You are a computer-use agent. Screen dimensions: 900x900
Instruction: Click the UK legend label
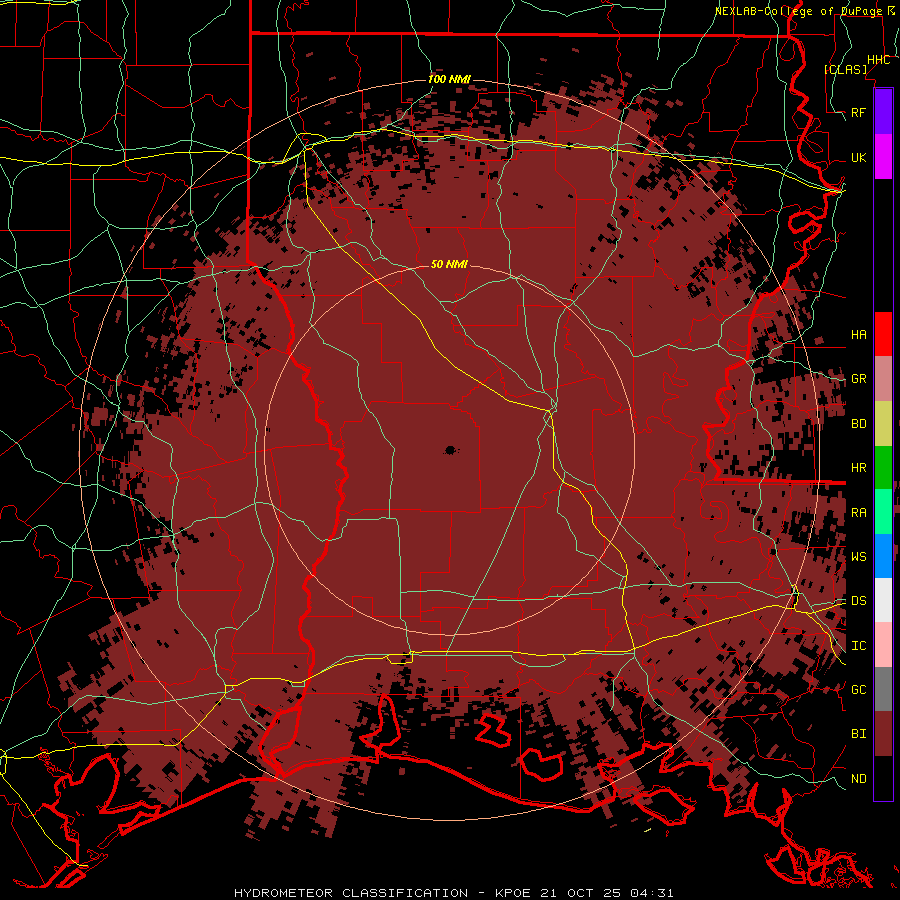tap(859, 157)
